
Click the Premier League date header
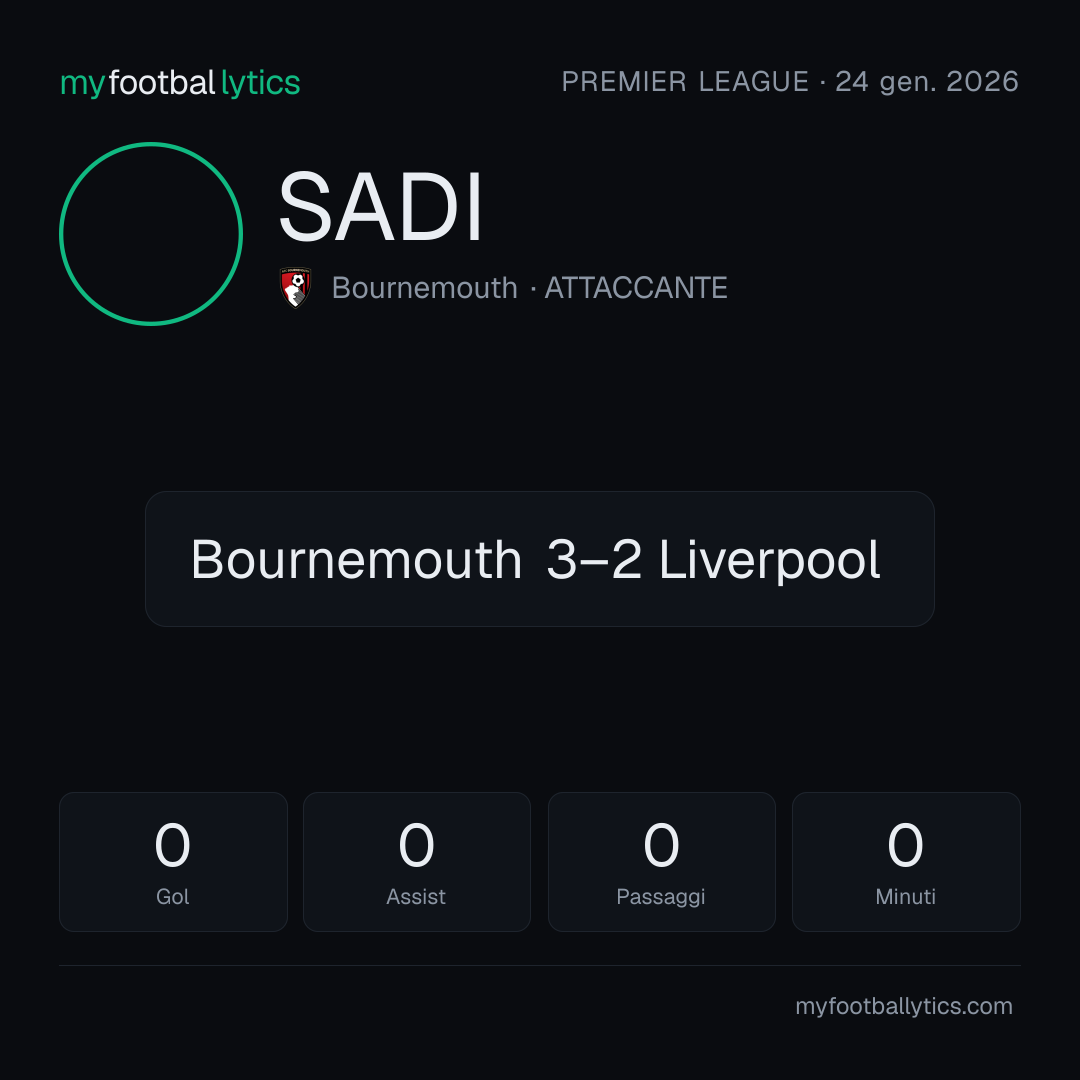[x=790, y=82]
